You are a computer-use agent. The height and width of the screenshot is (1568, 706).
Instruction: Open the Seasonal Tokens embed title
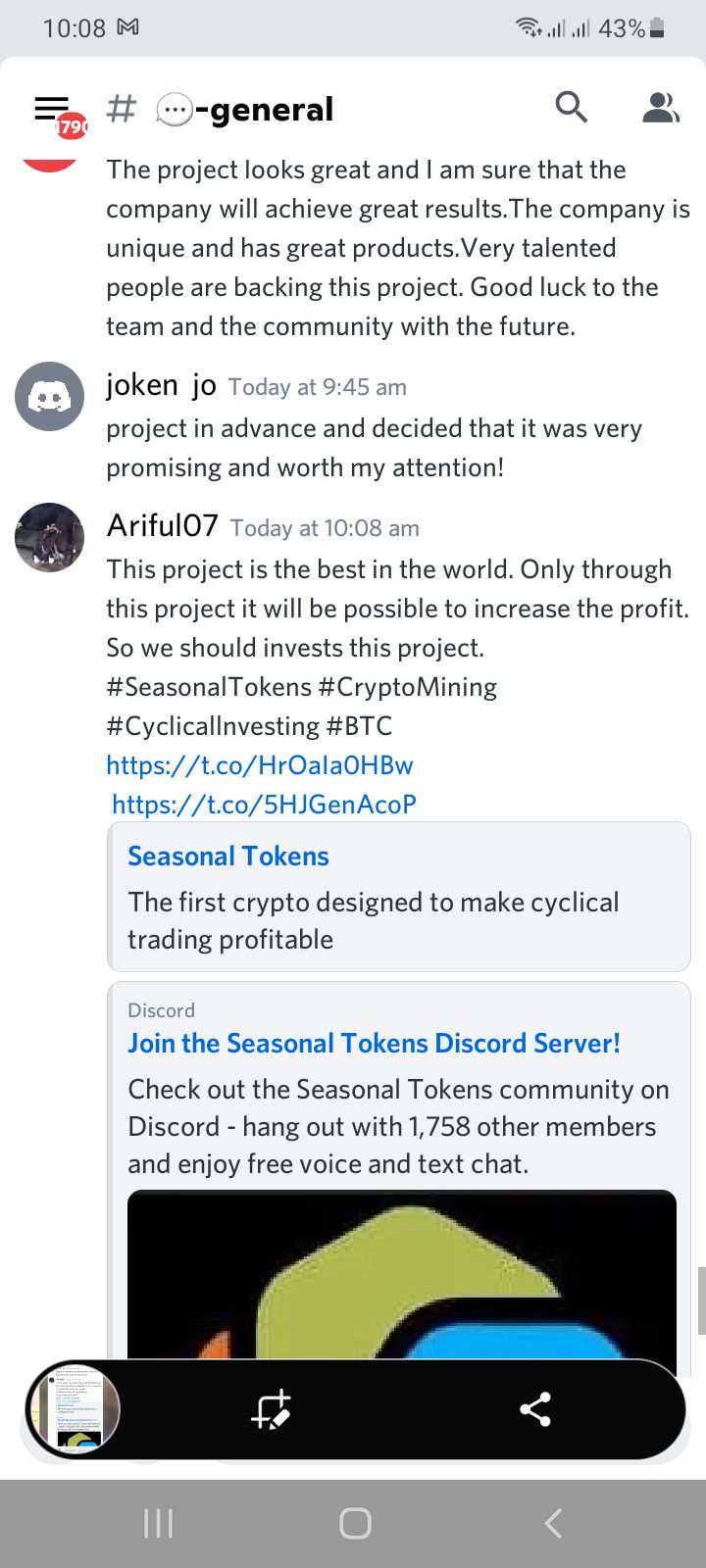(228, 857)
